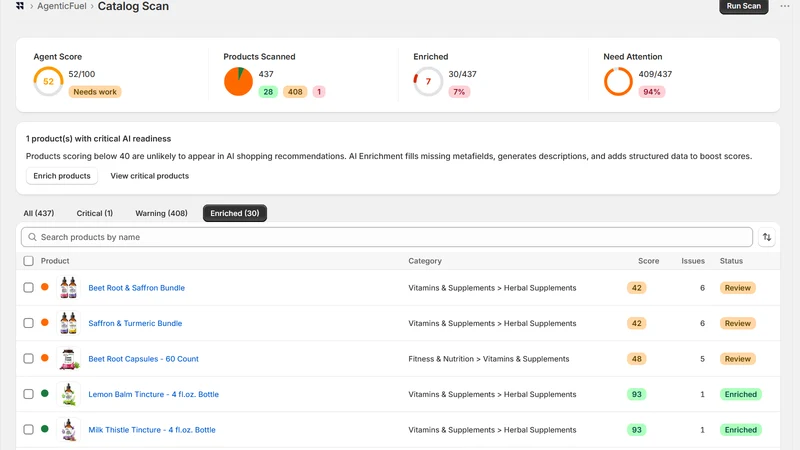Open Saffron & Turmeric Bundle product thumbnail
This screenshot has height=450, width=800.
pyautogui.click(x=68, y=323)
